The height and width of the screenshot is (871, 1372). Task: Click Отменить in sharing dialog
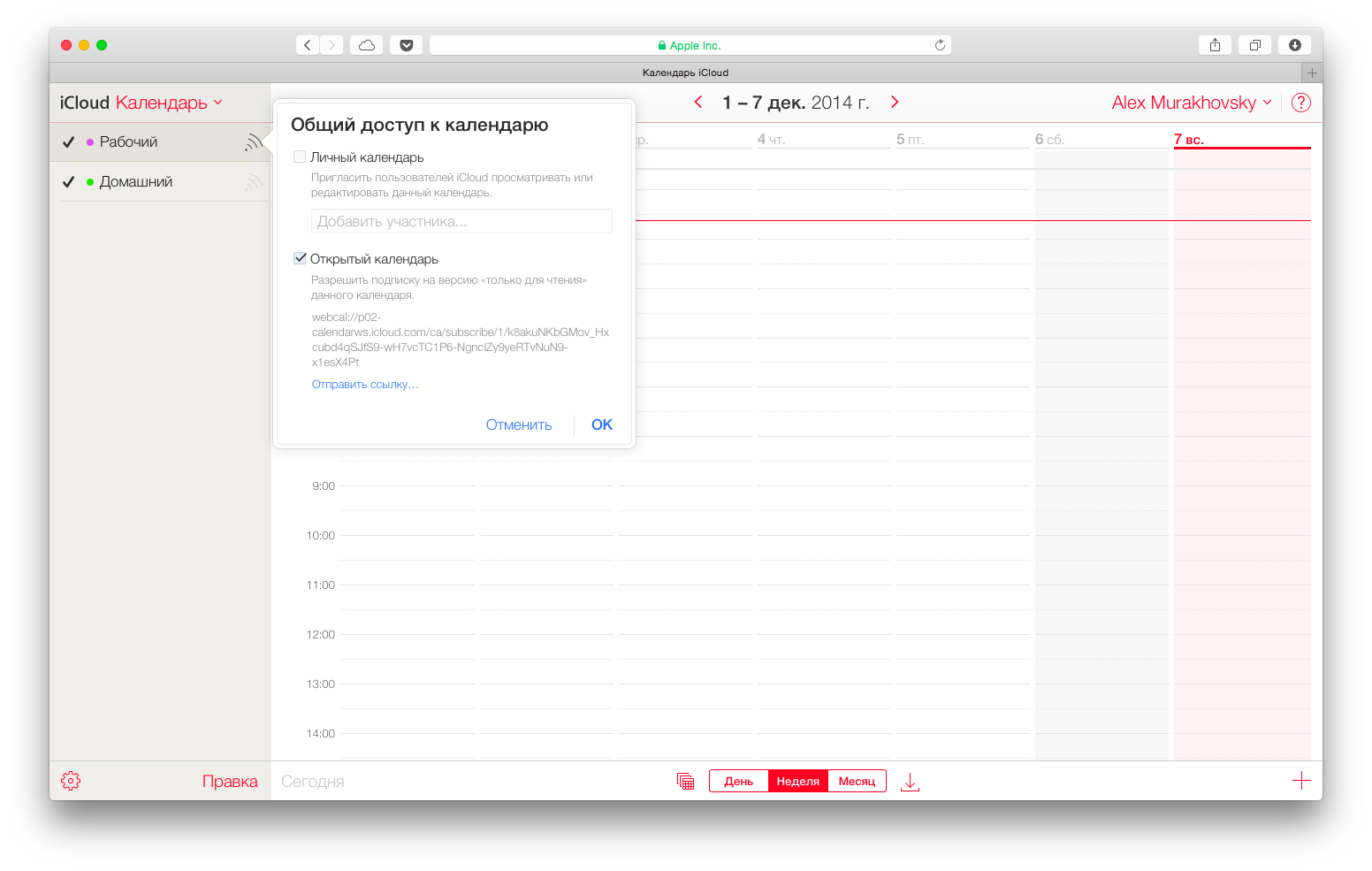[x=519, y=424]
